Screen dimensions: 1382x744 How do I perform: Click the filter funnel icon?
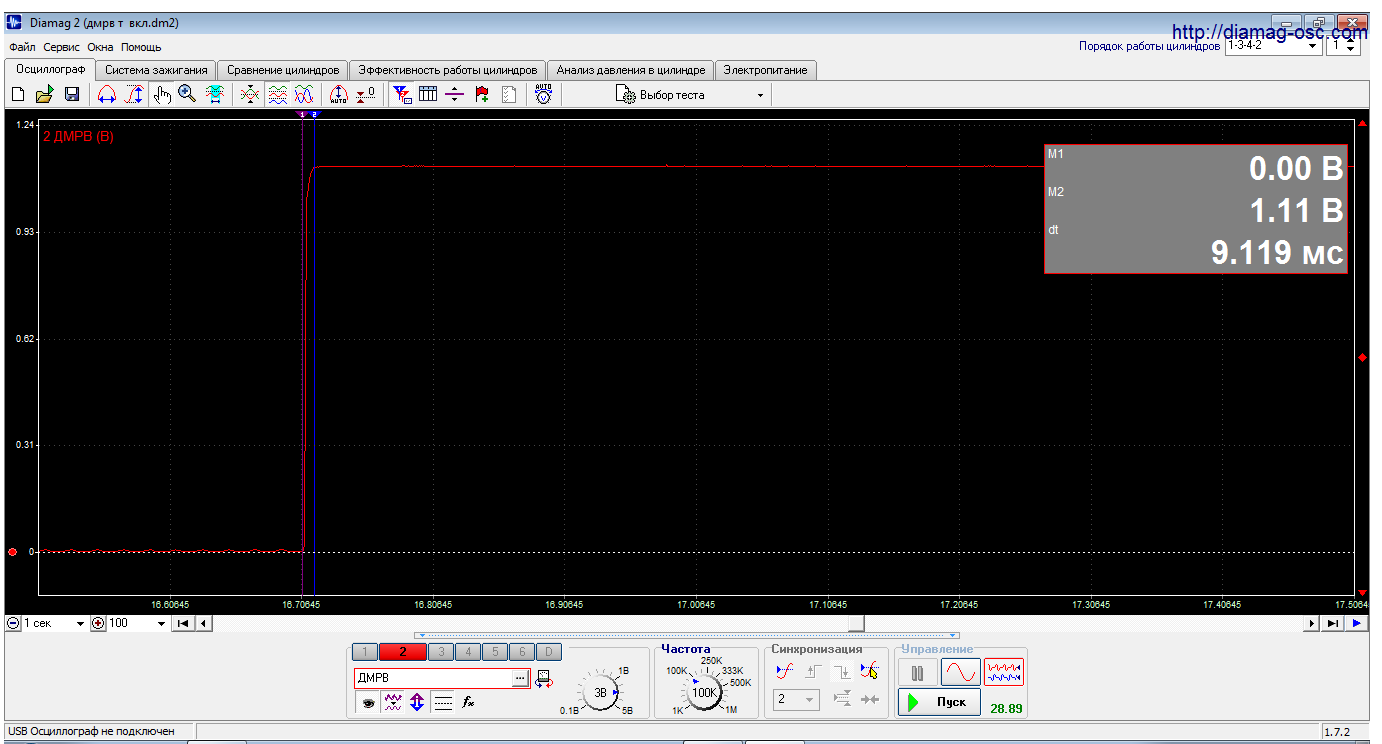coord(402,94)
